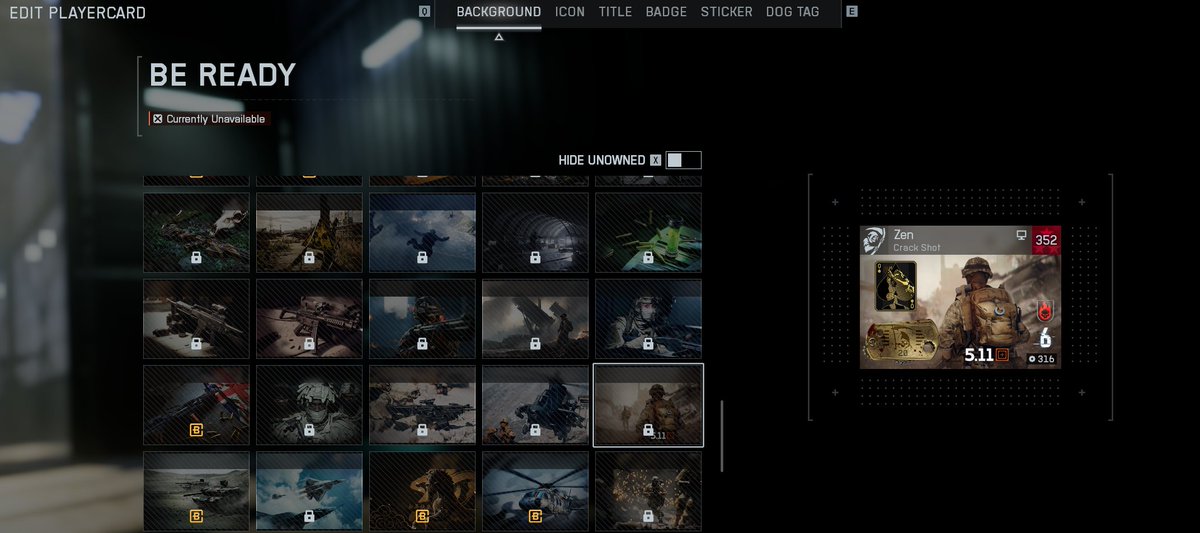1200x533 pixels.
Task: Choose the dark tunnel hangar background
Action: 535,232
